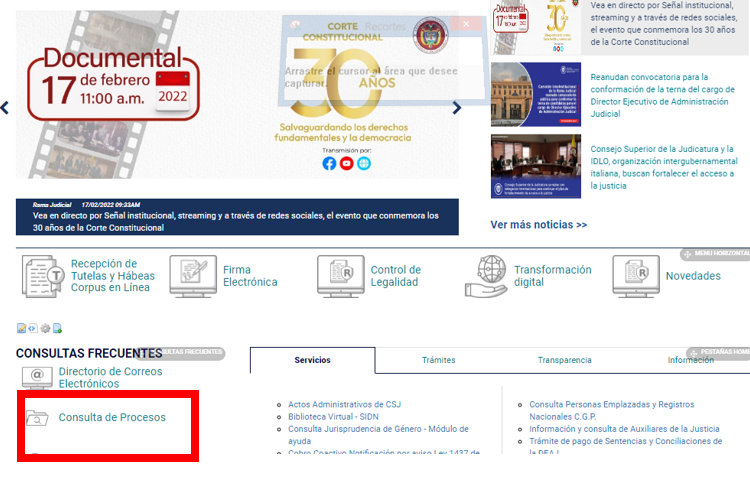Open Ver más noticias link
Image resolution: width=750 pixels, height=479 pixels.
click(539, 224)
